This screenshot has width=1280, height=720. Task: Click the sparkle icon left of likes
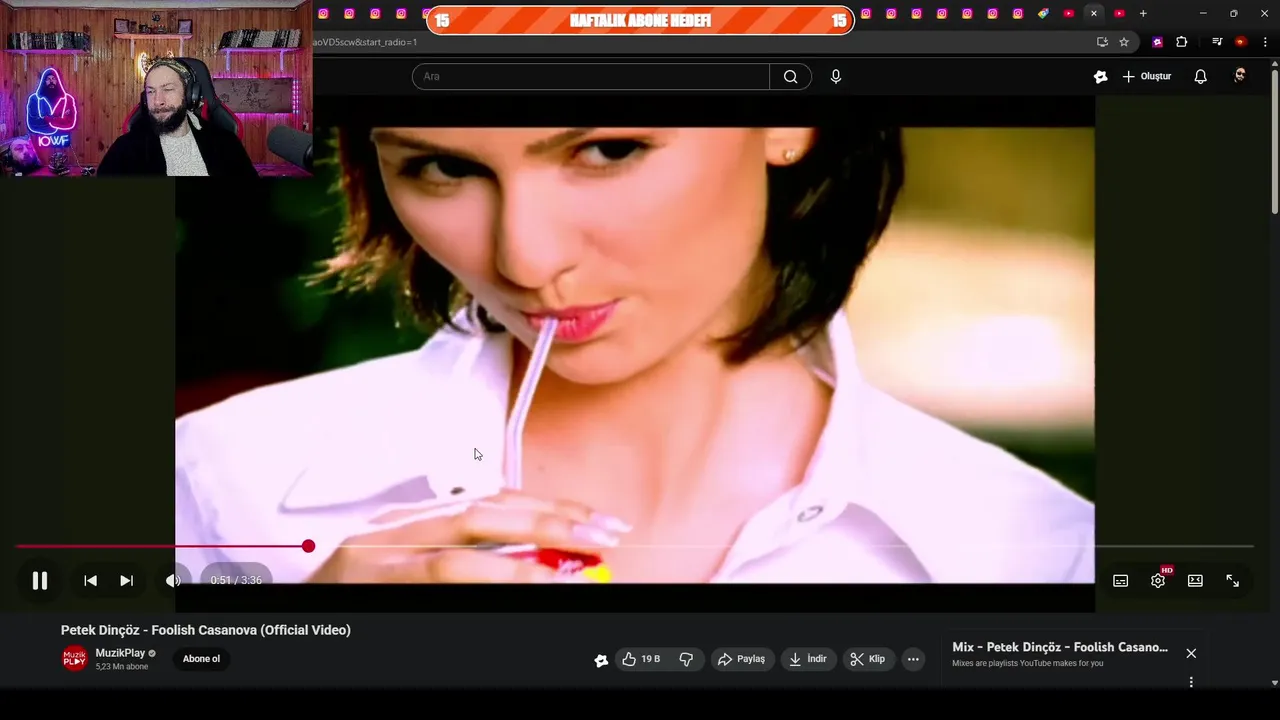pyautogui.click(x=601, y=660)
